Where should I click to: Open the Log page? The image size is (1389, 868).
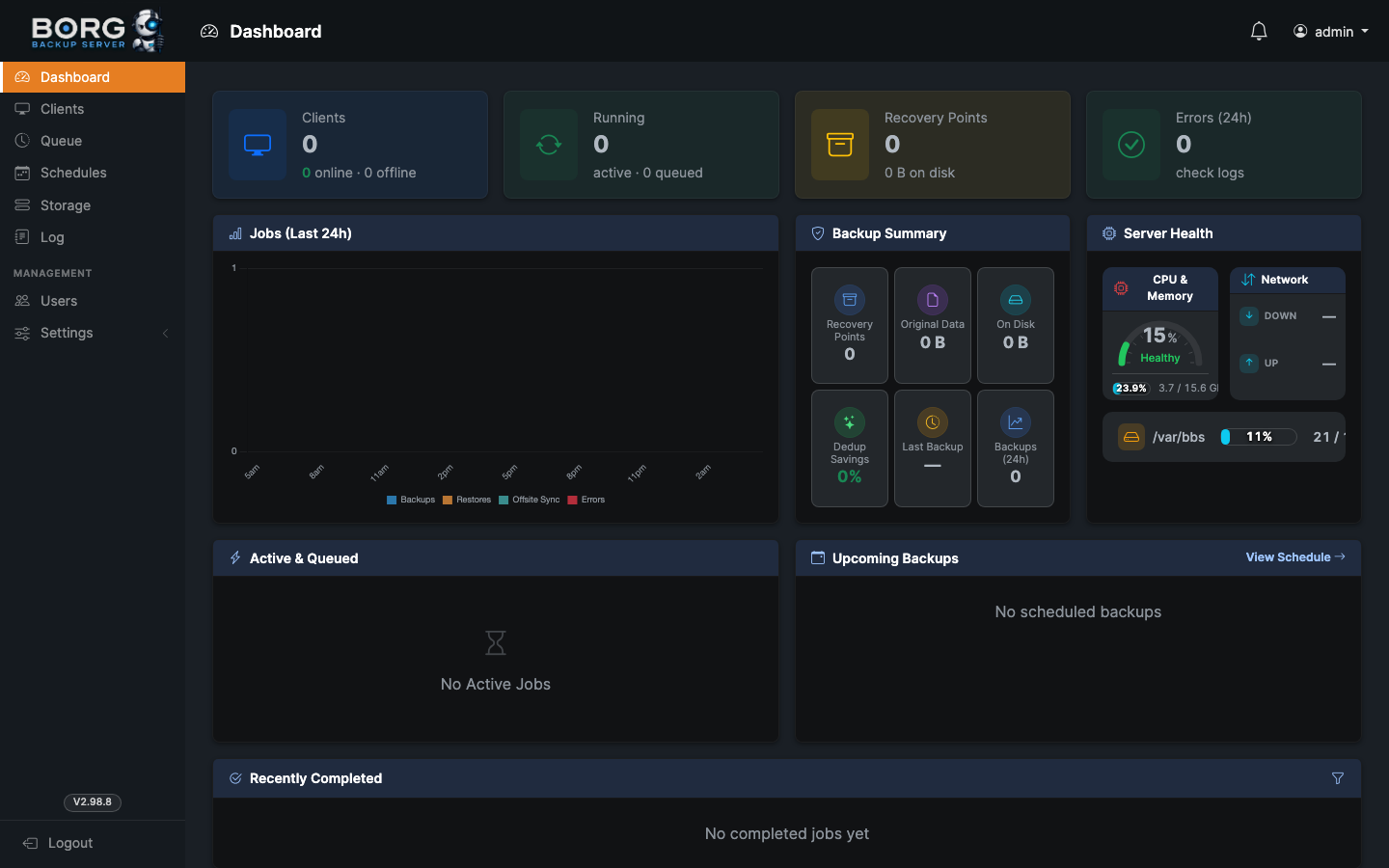[93, 237]
